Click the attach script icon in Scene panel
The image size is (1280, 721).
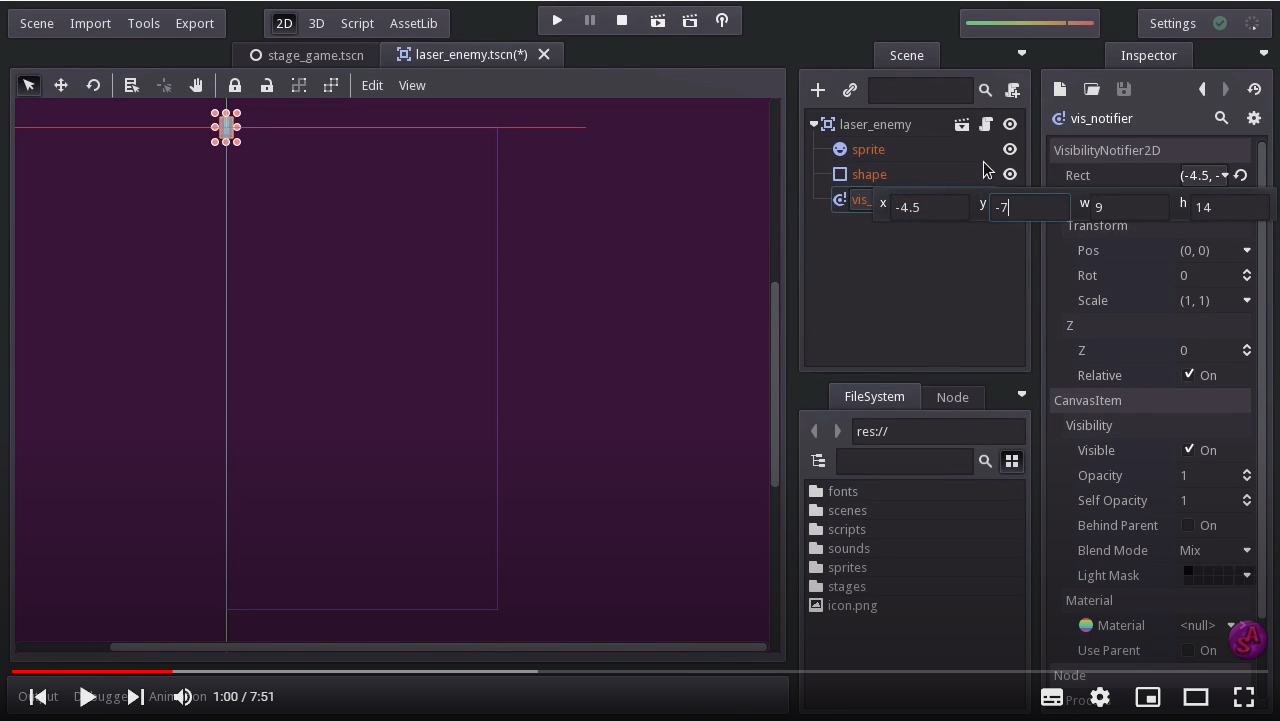1012,90
